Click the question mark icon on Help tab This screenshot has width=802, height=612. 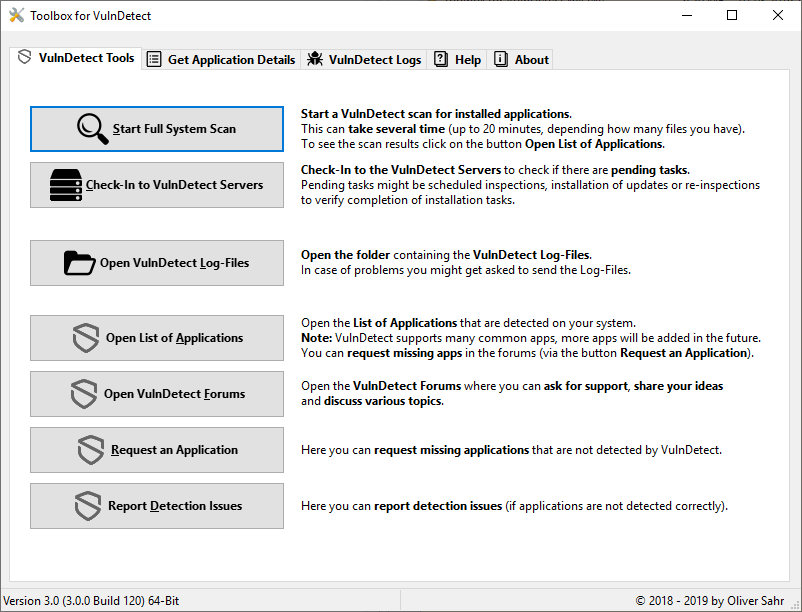pyautogui.click(x=441, y=59)
